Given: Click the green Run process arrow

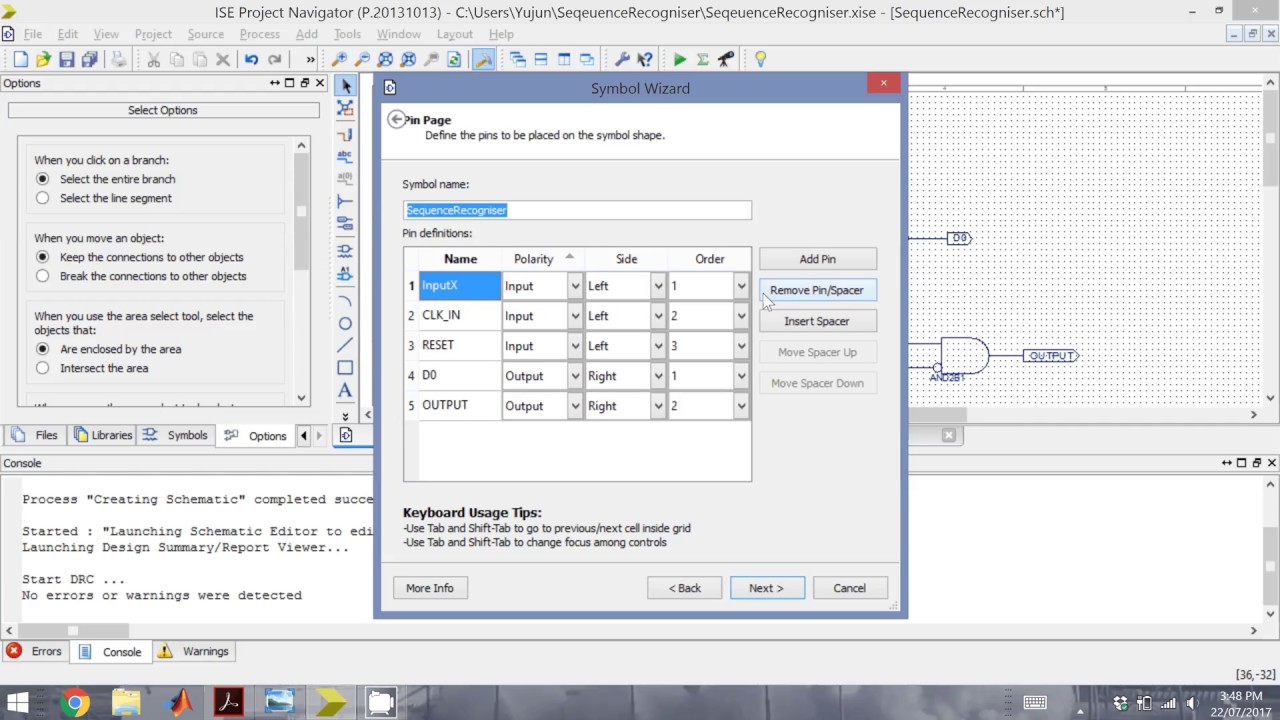Looking at the screenshot, I should click(680, 60).
